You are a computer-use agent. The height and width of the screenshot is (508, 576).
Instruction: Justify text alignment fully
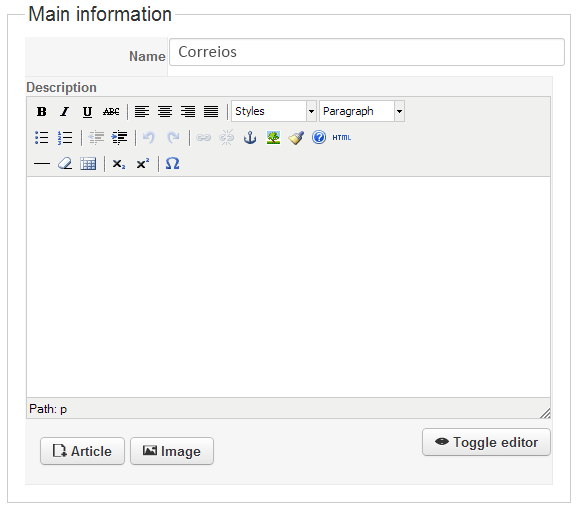point(211,111)
